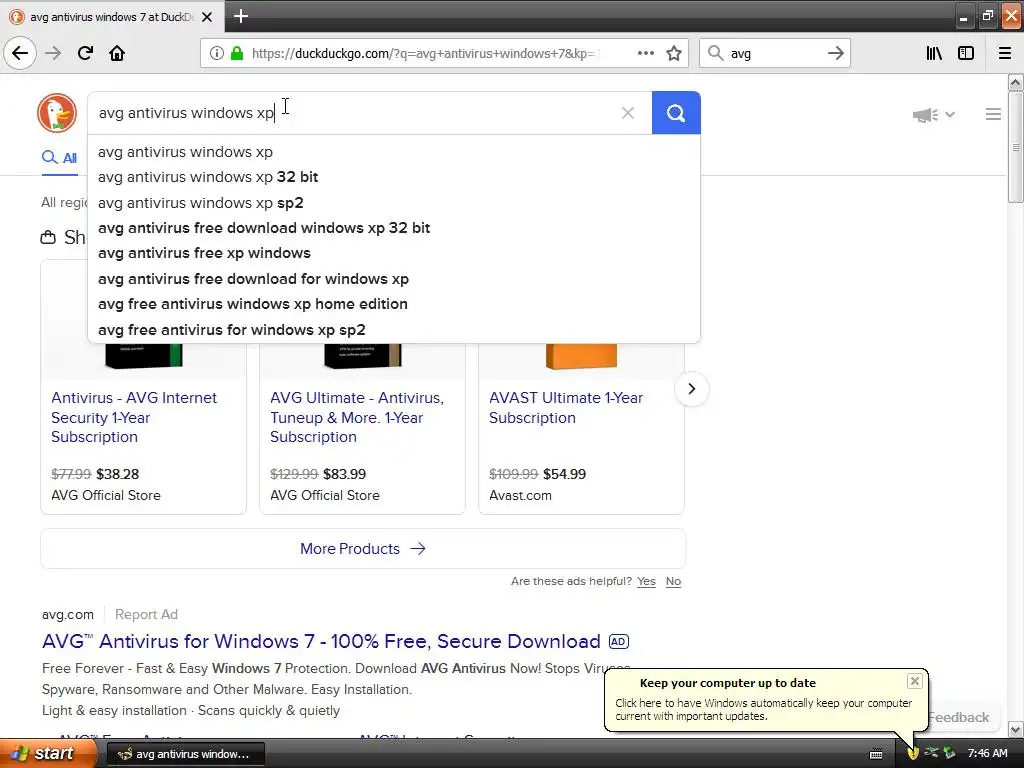Open AVAST Ultimate 1-Year Subscription link
1024x768 pixels.
tap(566, 408)
